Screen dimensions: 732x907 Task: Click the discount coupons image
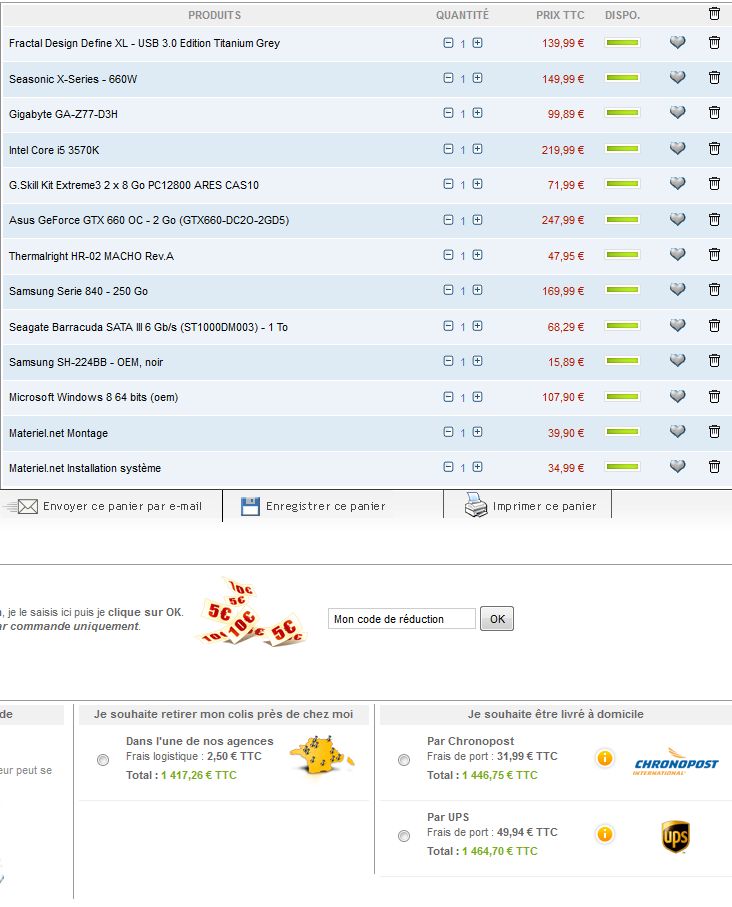(251, 612)
